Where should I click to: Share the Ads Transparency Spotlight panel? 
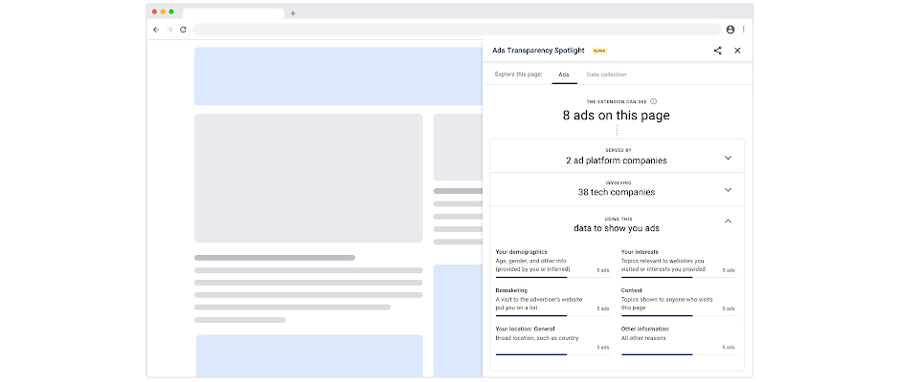tap(717, 50)
